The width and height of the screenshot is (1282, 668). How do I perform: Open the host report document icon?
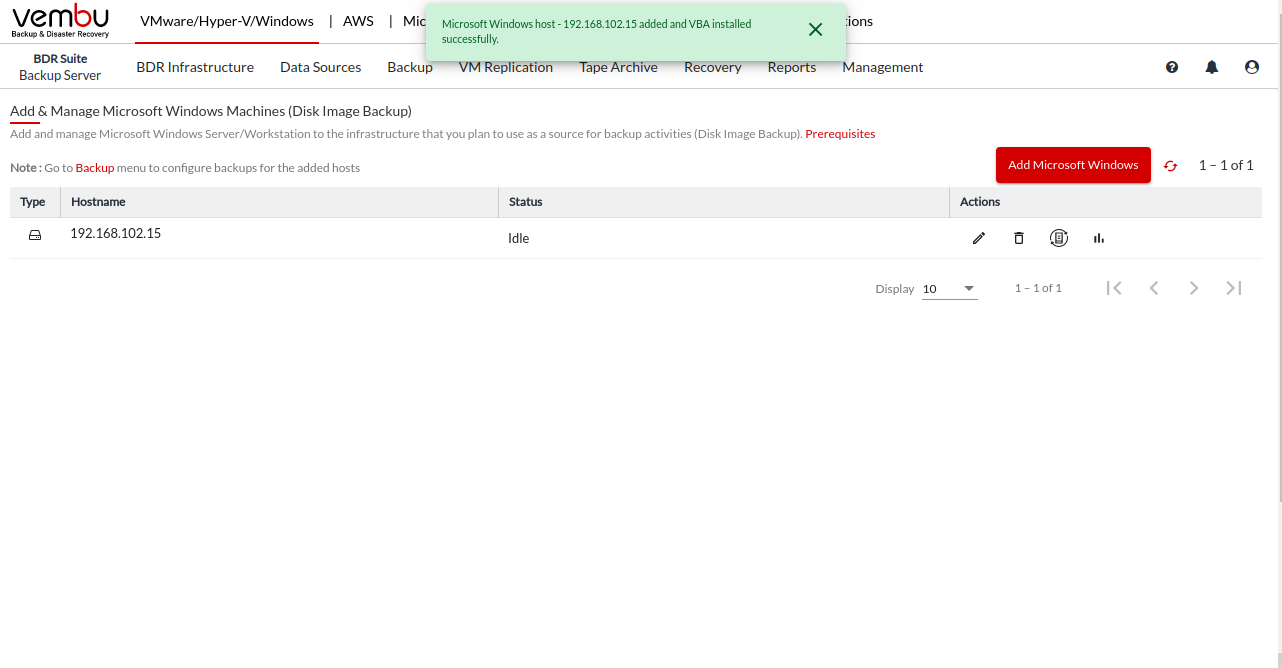point(1059,238)
